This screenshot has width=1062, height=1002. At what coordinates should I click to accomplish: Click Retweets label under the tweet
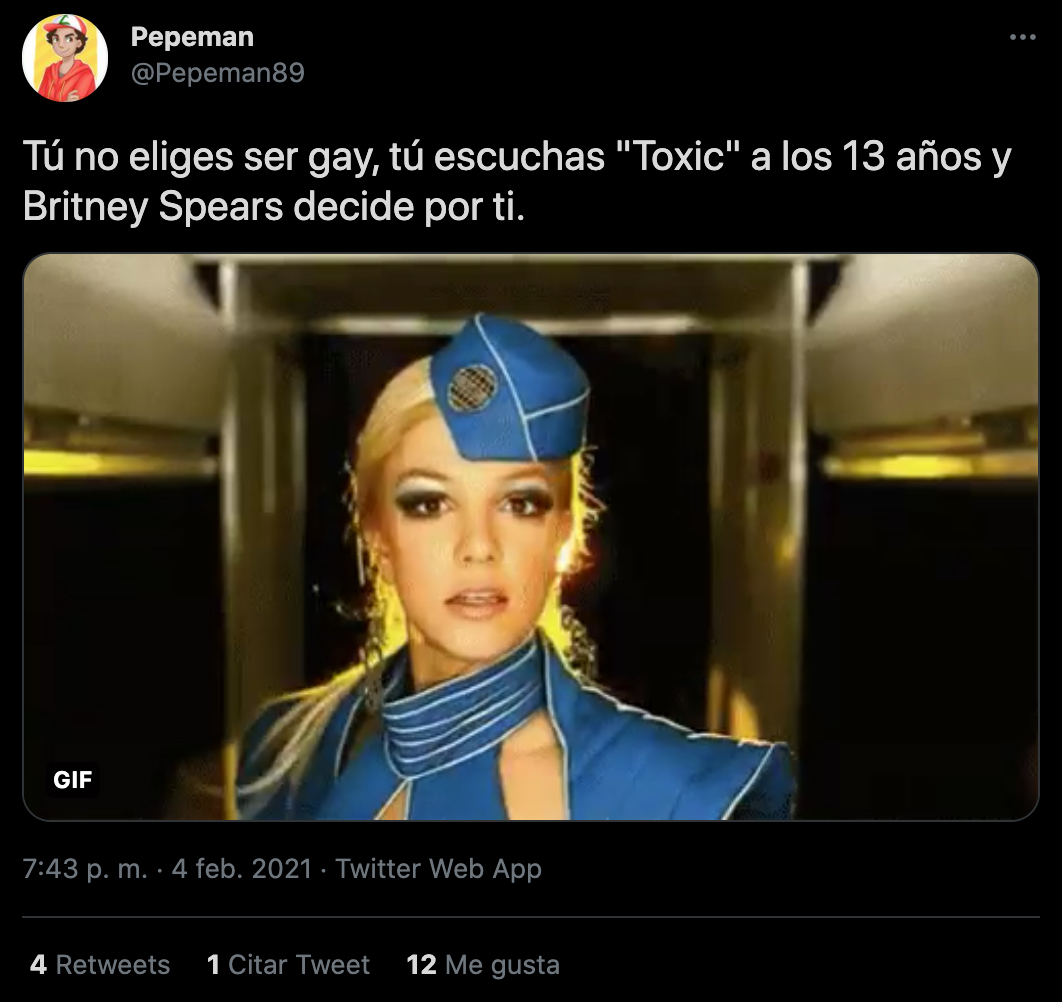(x=110, y=964)
